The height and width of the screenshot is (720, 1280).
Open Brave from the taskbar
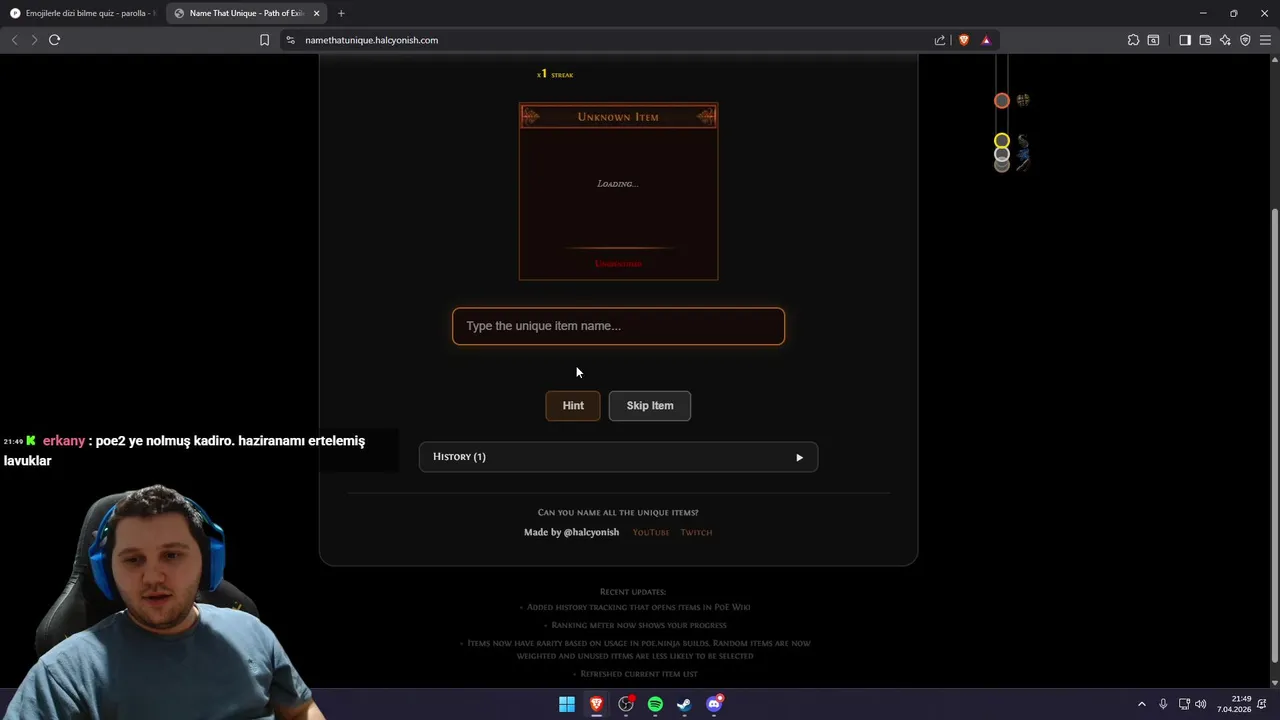tap(596, 704)
